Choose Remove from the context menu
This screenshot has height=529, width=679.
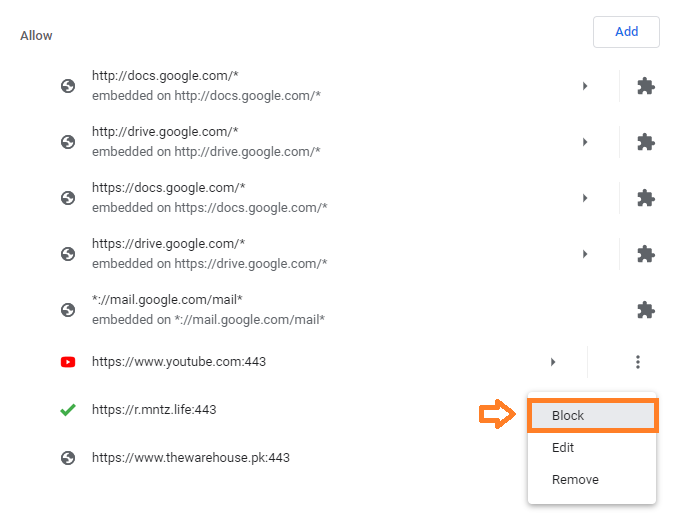[592, 480]
